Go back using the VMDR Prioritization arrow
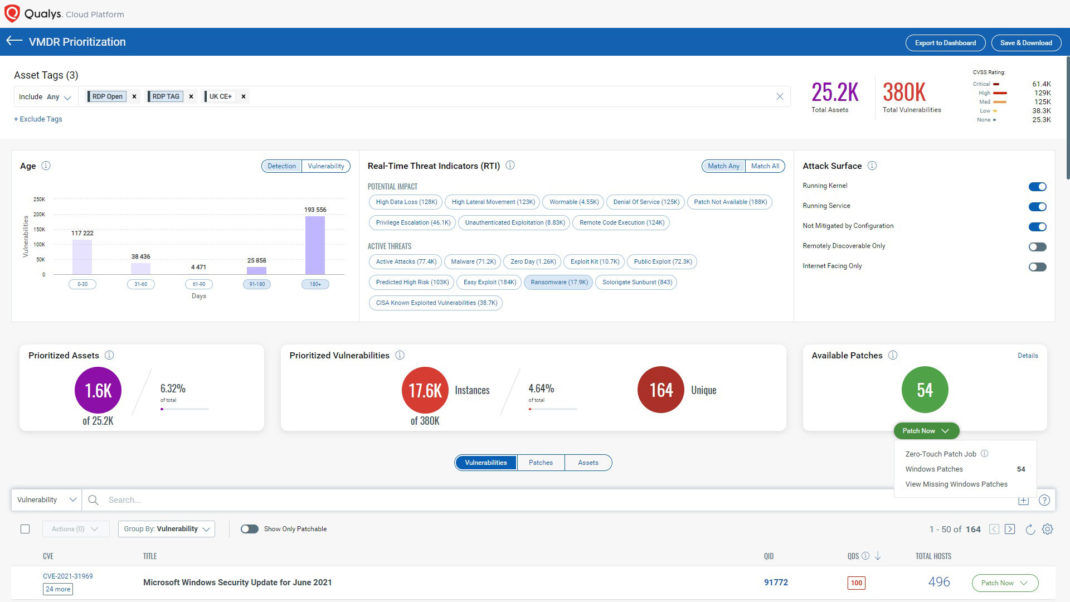 coord(14,41)
